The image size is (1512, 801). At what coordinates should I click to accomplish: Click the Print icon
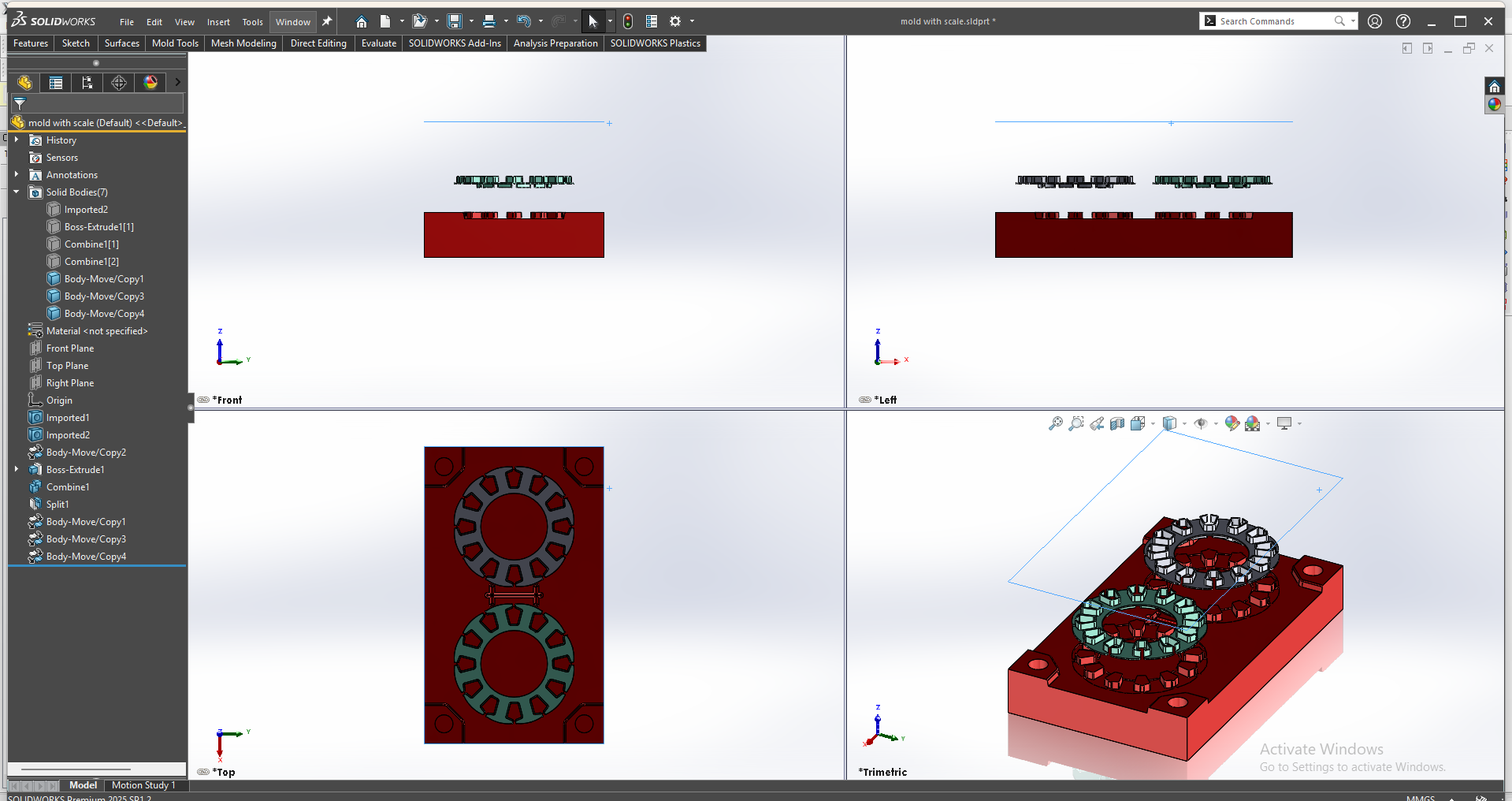coord(489,21)
